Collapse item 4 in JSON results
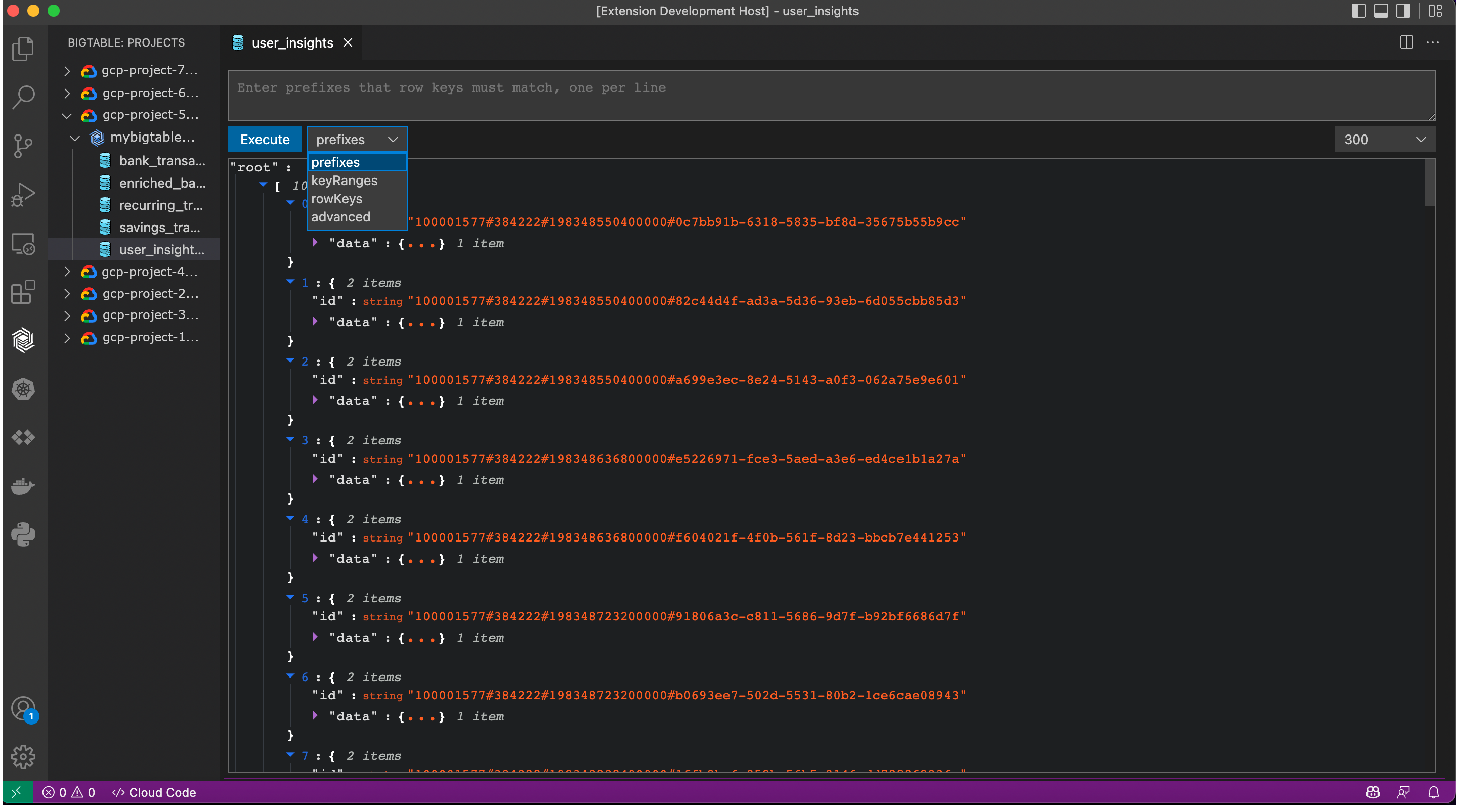This screenshot has height=812, width=1457. click(290, 519)
